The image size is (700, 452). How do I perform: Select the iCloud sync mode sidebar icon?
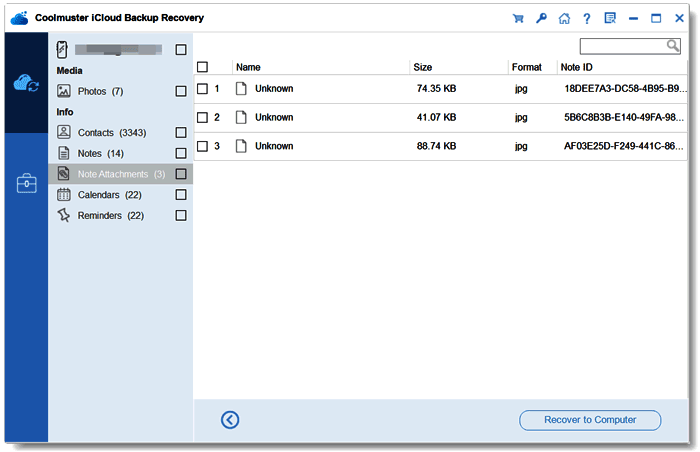tap(26, 83)
